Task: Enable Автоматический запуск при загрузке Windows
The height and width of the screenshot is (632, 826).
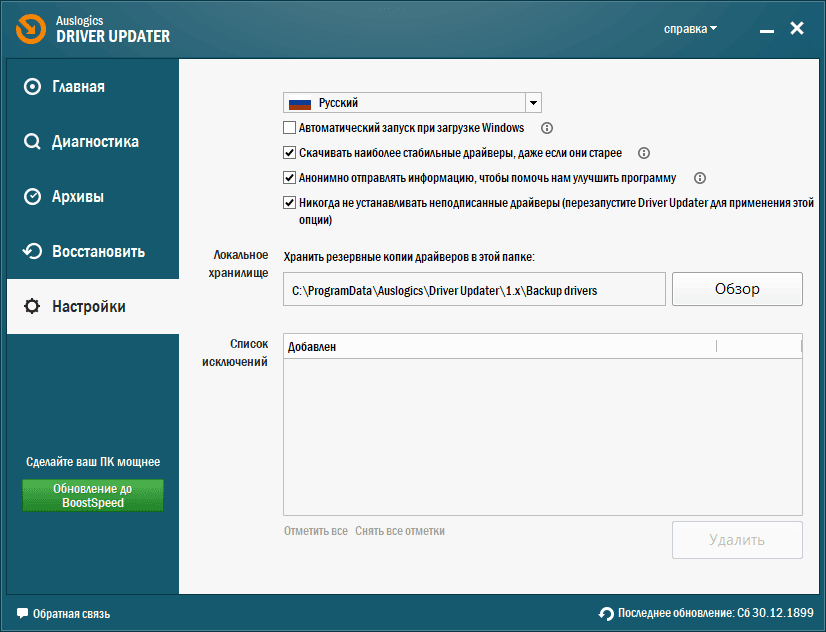Action: pyautogui.click(x=290, y=128)
